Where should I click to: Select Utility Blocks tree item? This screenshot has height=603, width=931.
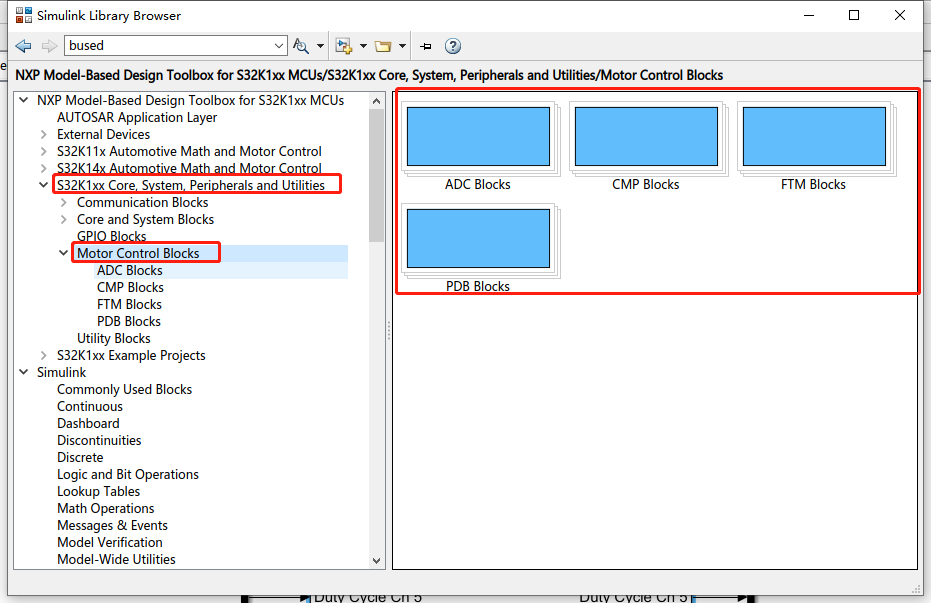click(x=114, y=338)
